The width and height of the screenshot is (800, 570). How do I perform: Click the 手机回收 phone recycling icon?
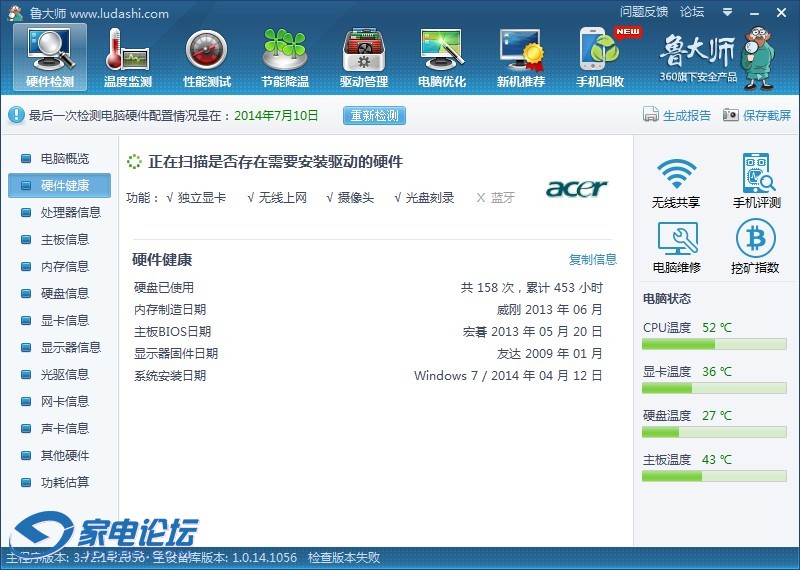(x=600, y=56)
